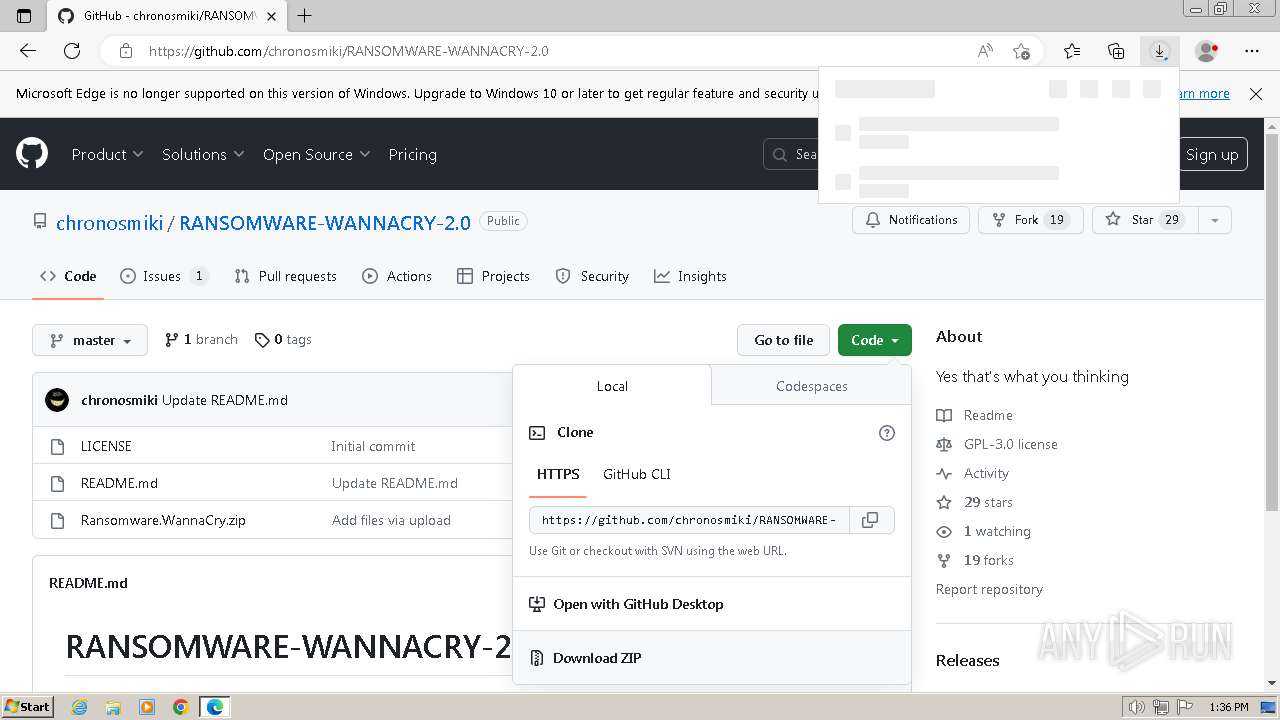The image size is (1280, 720).
Task: Open the media player taskbar icon
Action: (x=147, y=707)
